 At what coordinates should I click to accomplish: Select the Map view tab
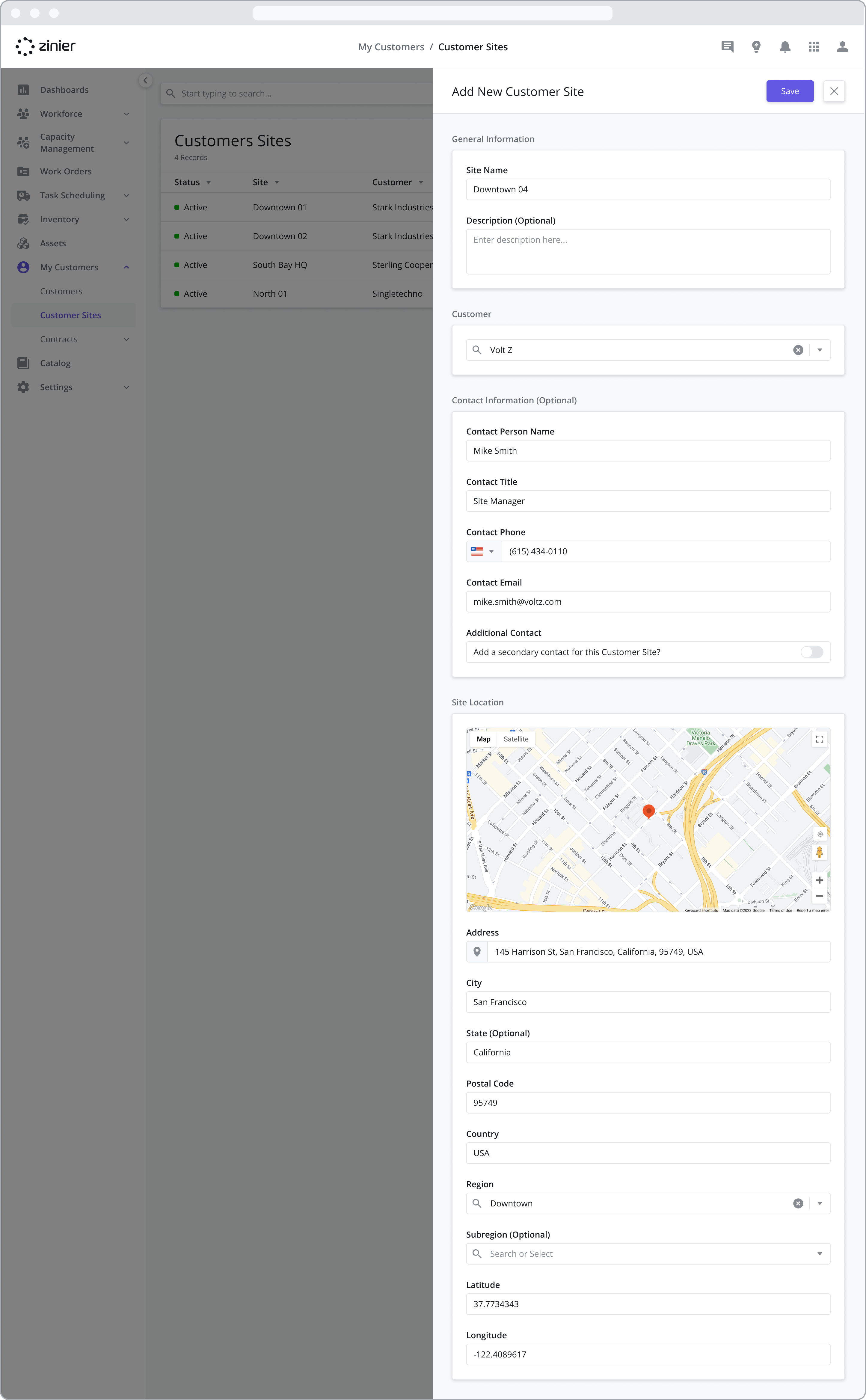(483, 739)
